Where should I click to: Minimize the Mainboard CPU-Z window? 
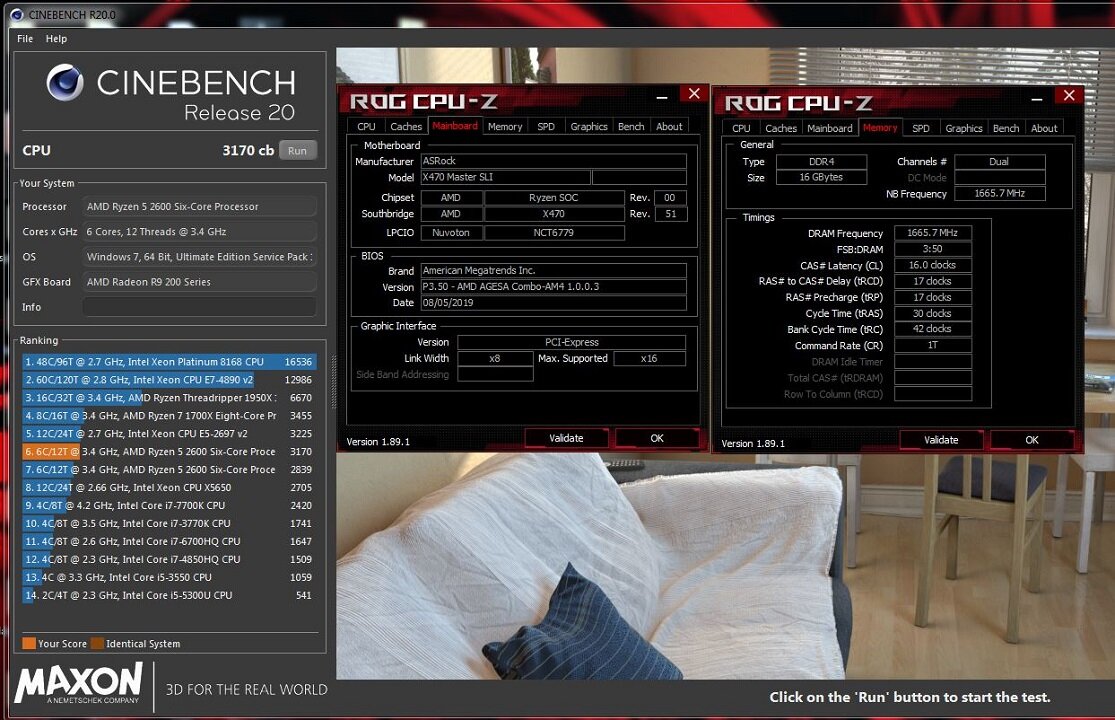(x=662, y=96)
